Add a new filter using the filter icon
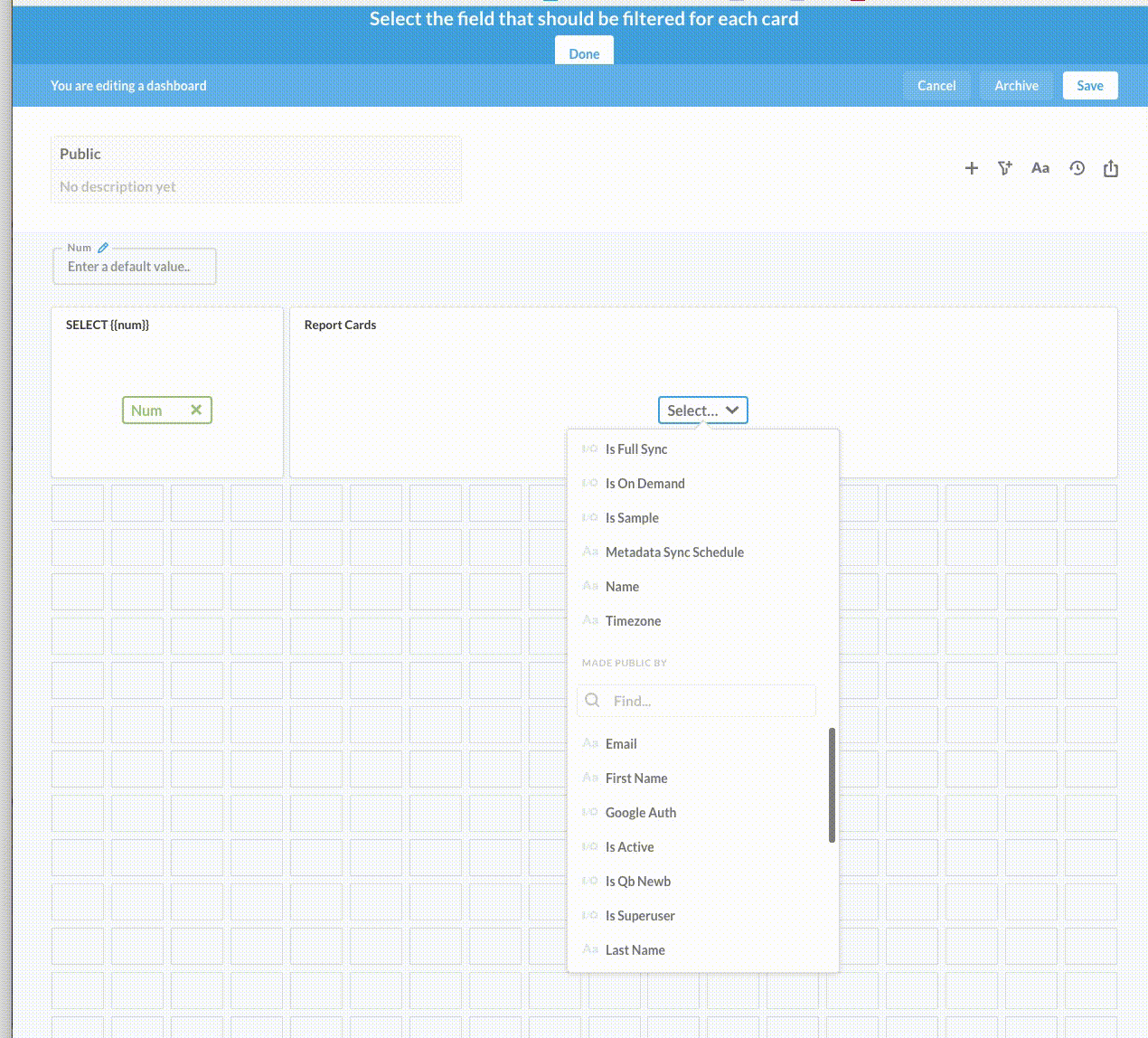 coord(1004,167)
